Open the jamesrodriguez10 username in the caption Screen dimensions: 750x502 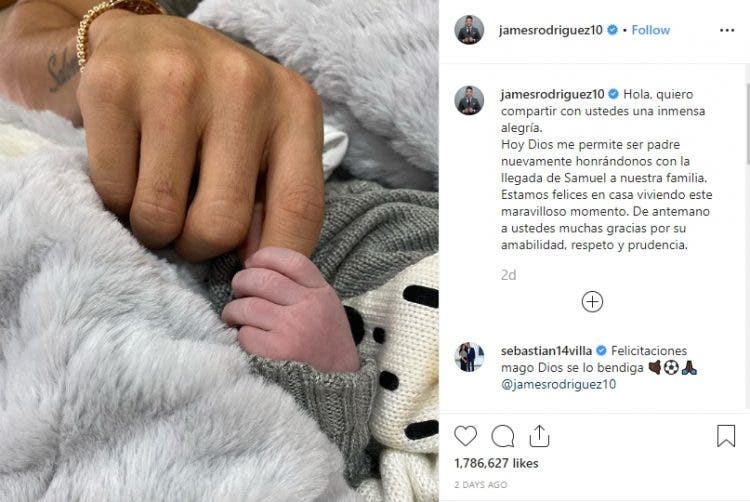tap(553, 94)
